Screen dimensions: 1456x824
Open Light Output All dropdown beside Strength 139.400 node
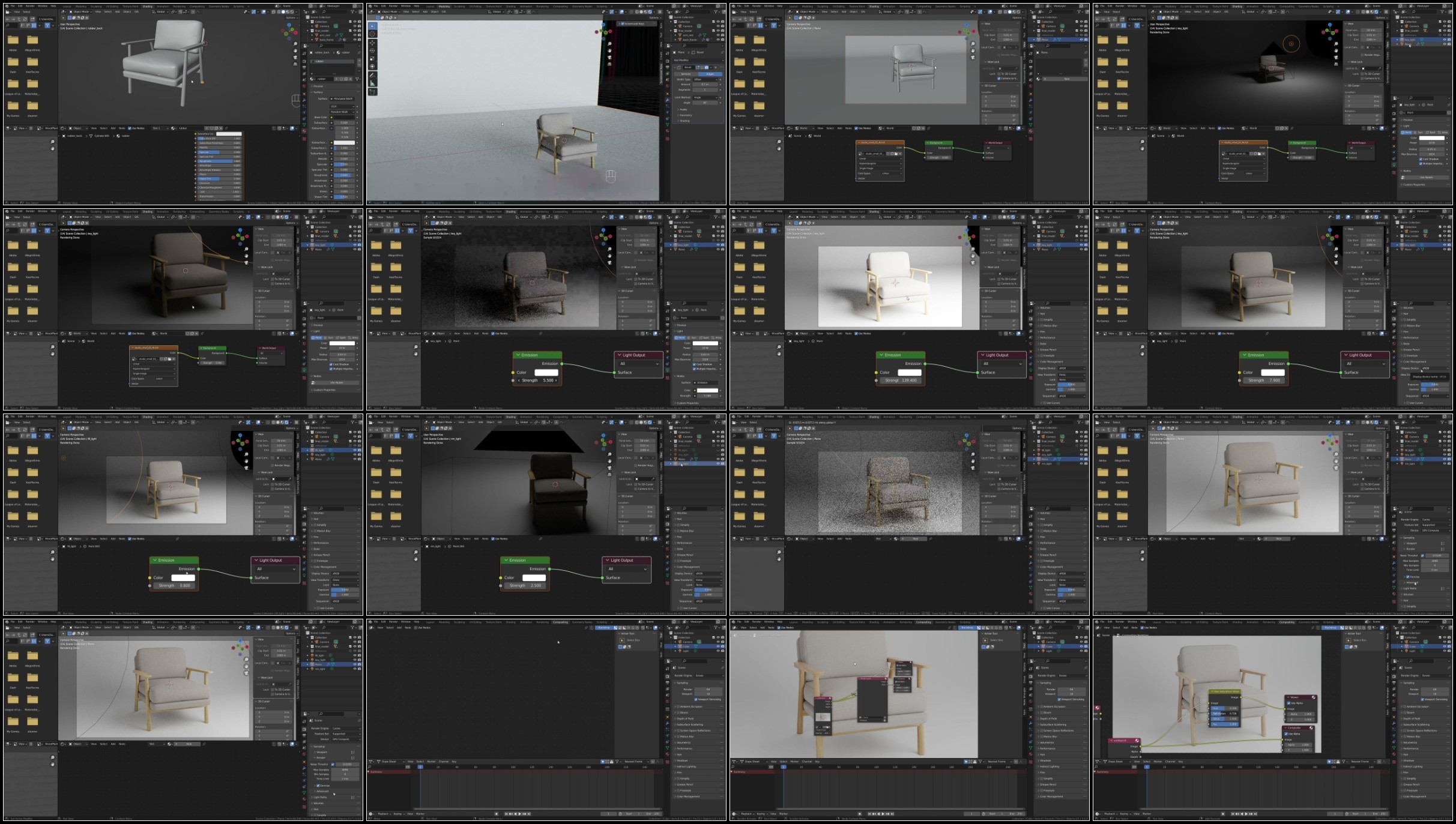point(1002,364)
